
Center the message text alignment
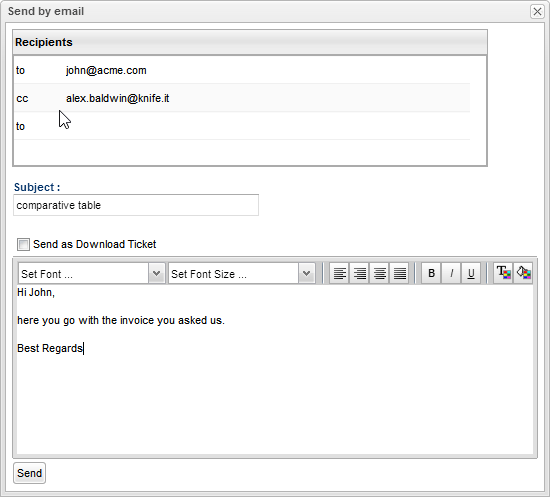pos(380,273)
